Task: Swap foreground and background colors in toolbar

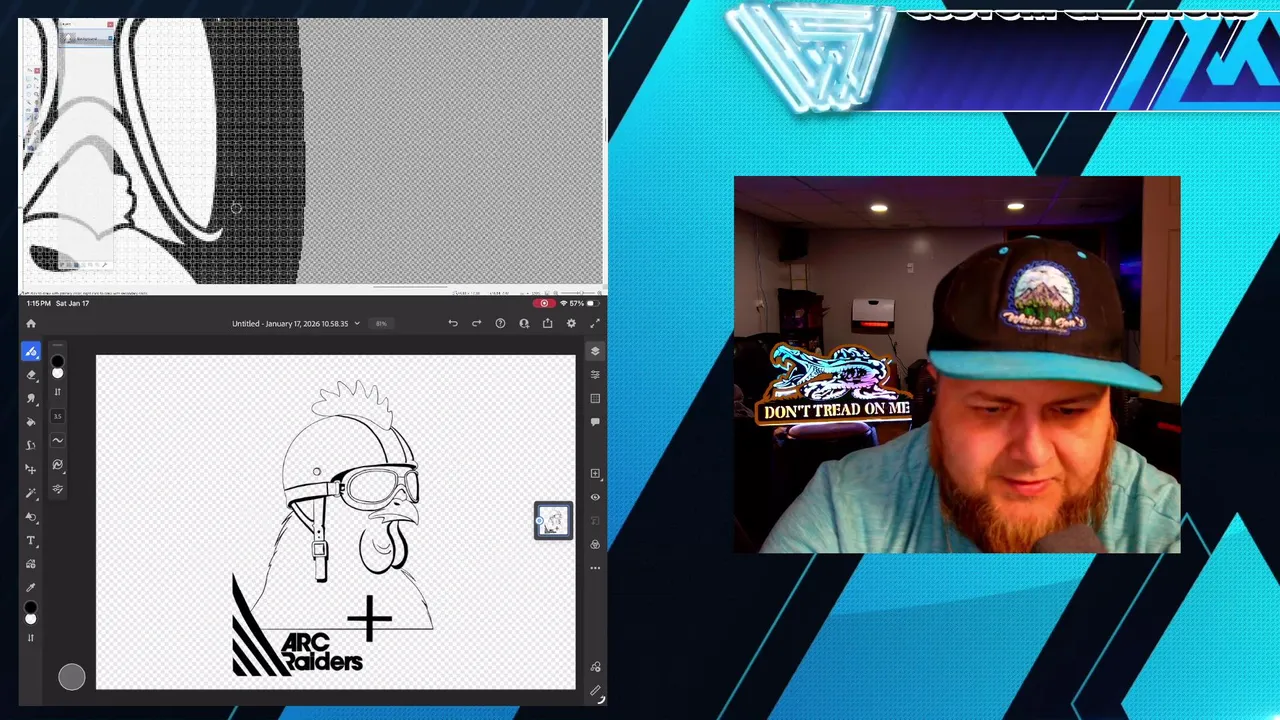Action: coord(31,638)
